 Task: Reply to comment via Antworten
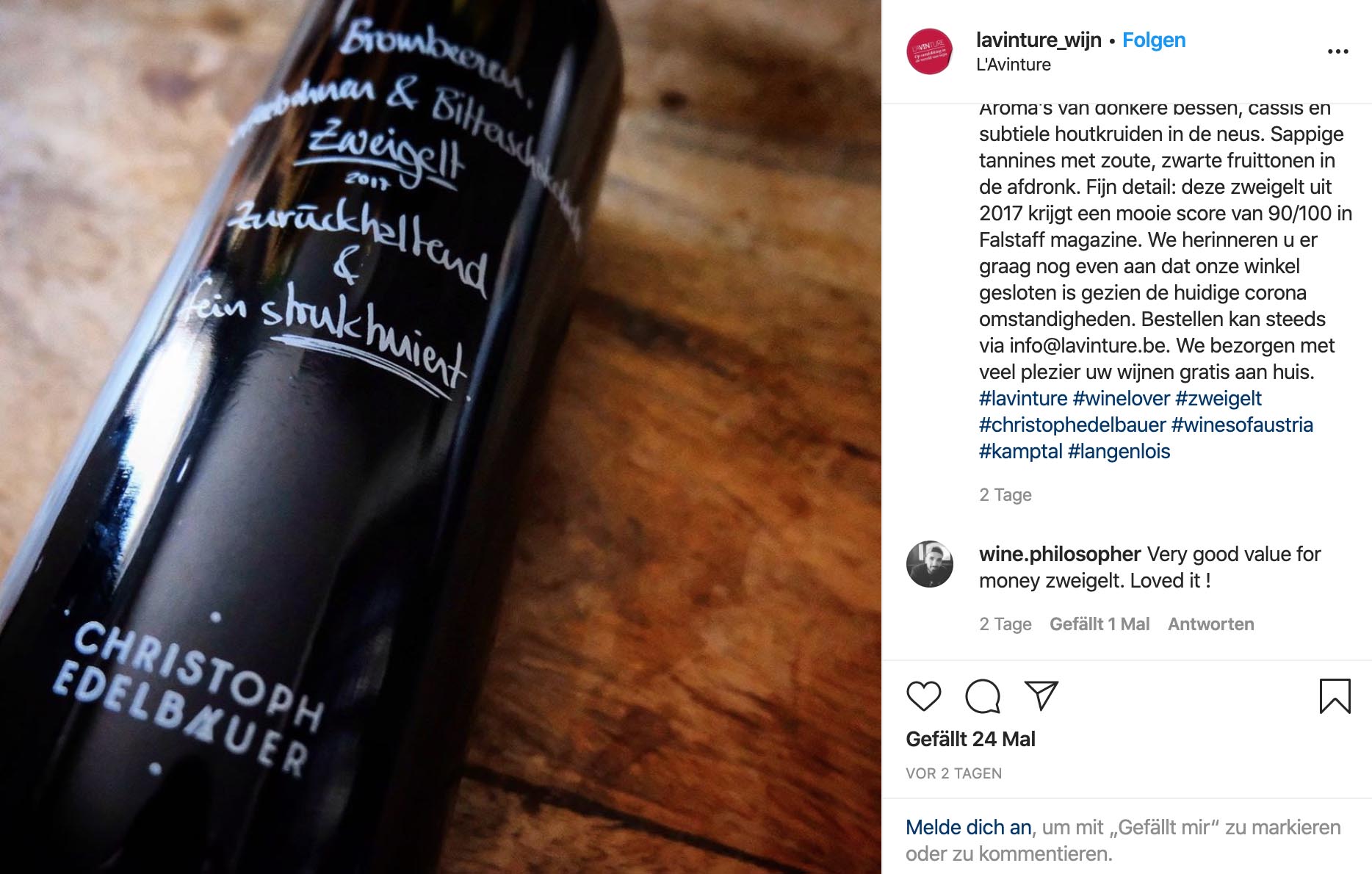1210,624
